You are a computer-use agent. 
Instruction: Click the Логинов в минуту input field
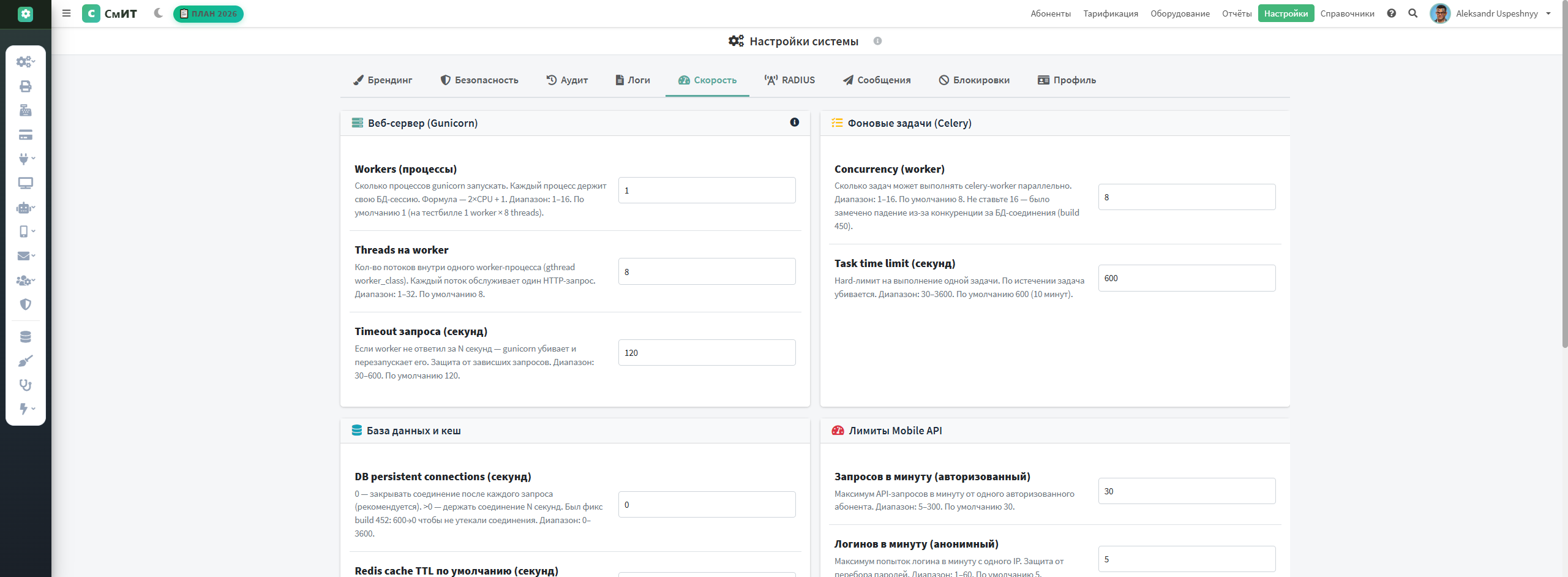click(x=1187, y=559)
